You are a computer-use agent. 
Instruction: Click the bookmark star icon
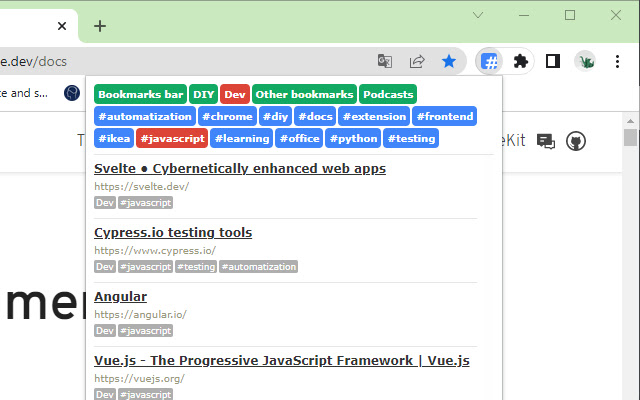click(x=449, y=62)
